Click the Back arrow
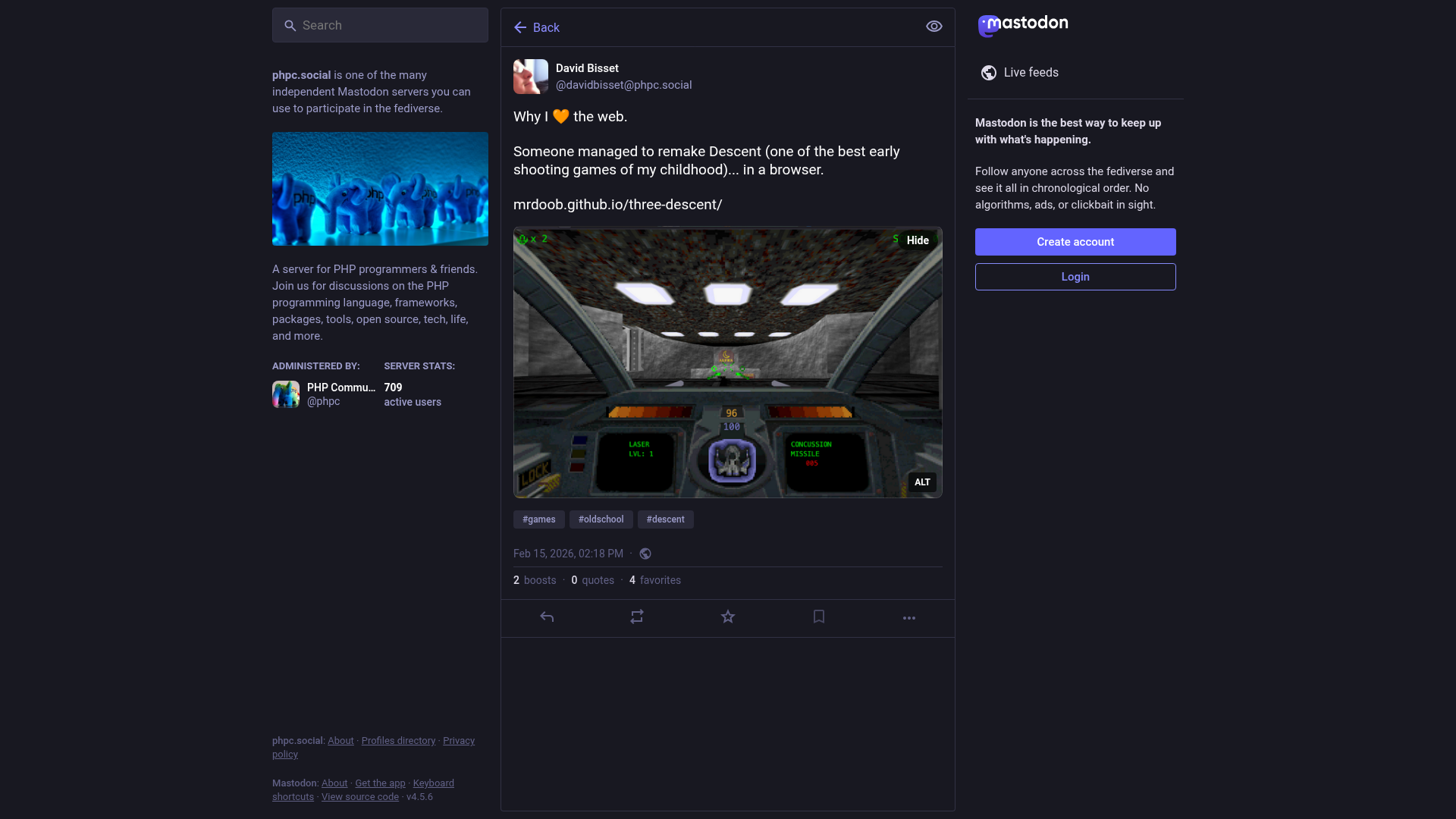The width and height of the screenshot is (1456, 819). click(x=536, y=27)
